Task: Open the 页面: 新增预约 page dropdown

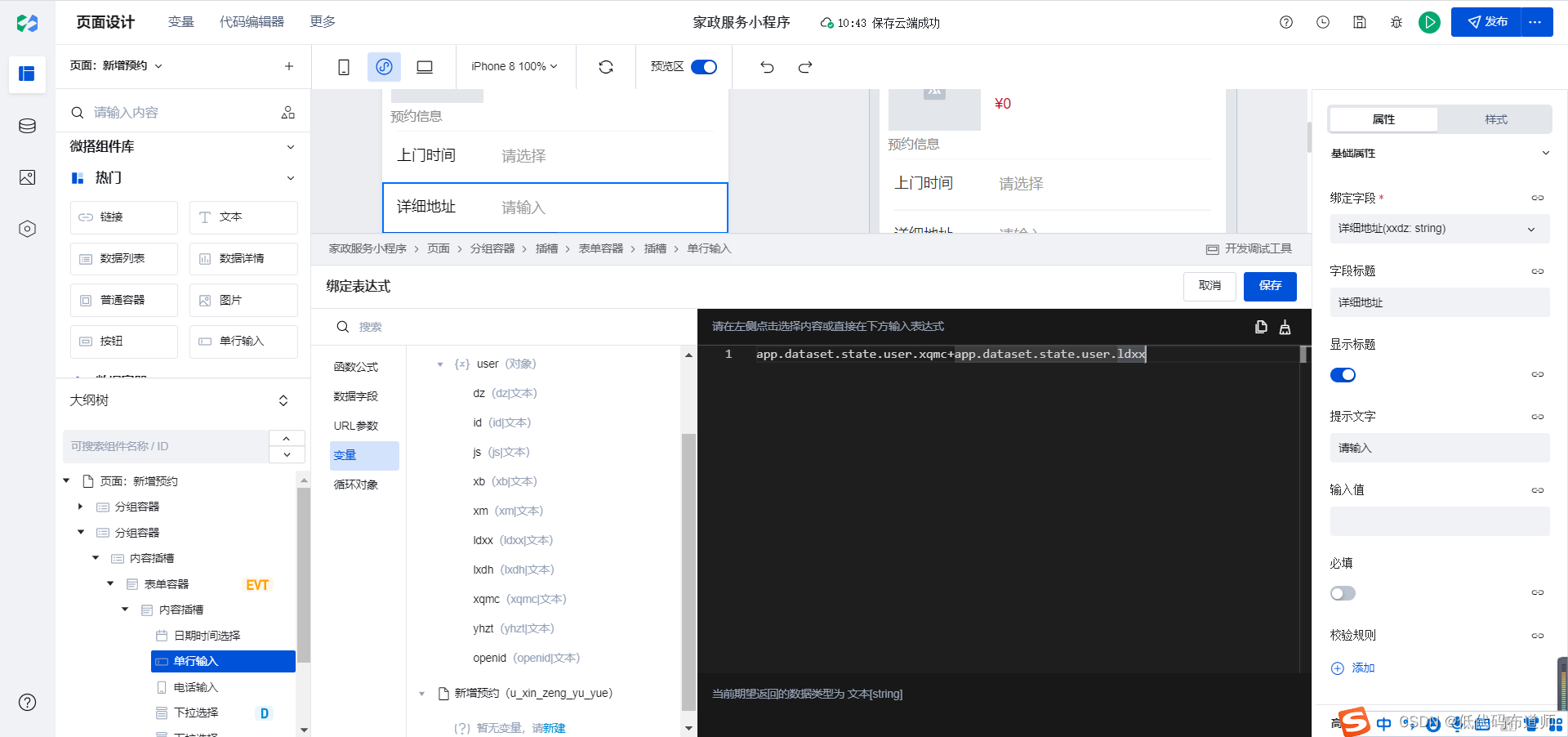Action: coord(116,66)
